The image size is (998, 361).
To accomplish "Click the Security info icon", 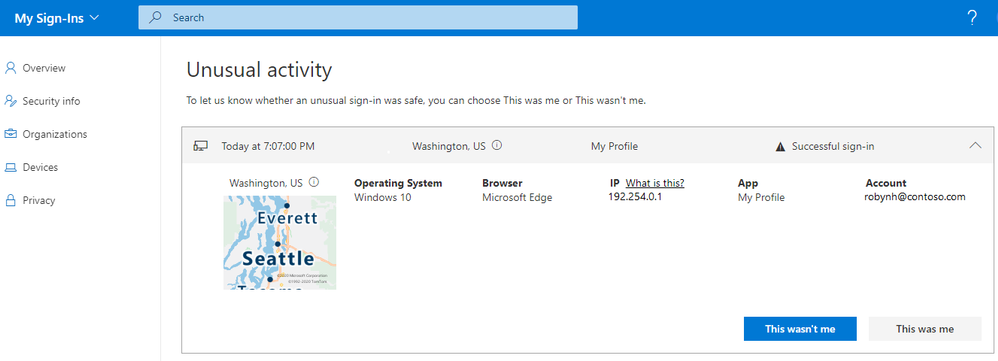I will click(x=10, y=101).
